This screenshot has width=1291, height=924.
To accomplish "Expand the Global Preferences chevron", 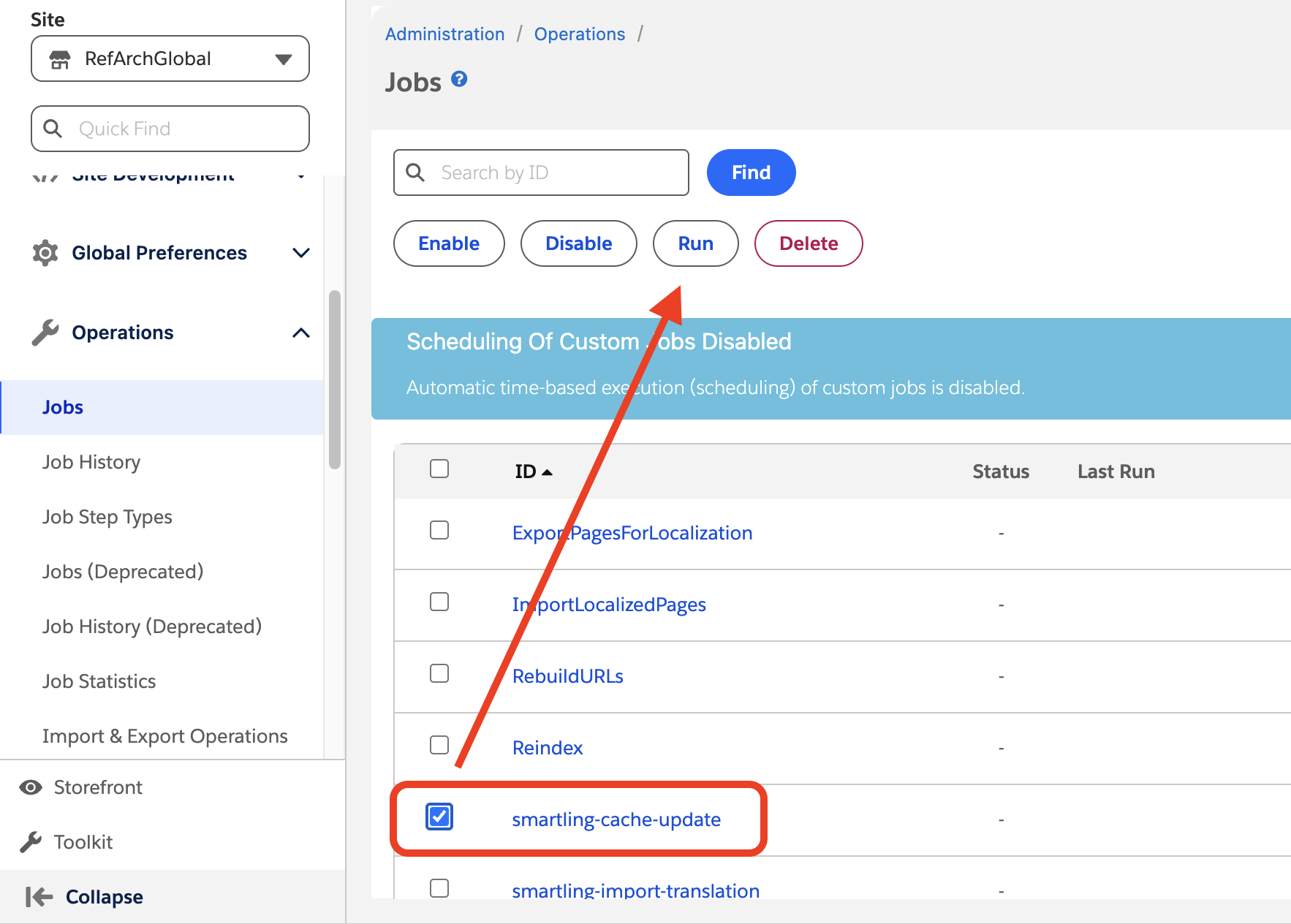I will coord(301,253).
